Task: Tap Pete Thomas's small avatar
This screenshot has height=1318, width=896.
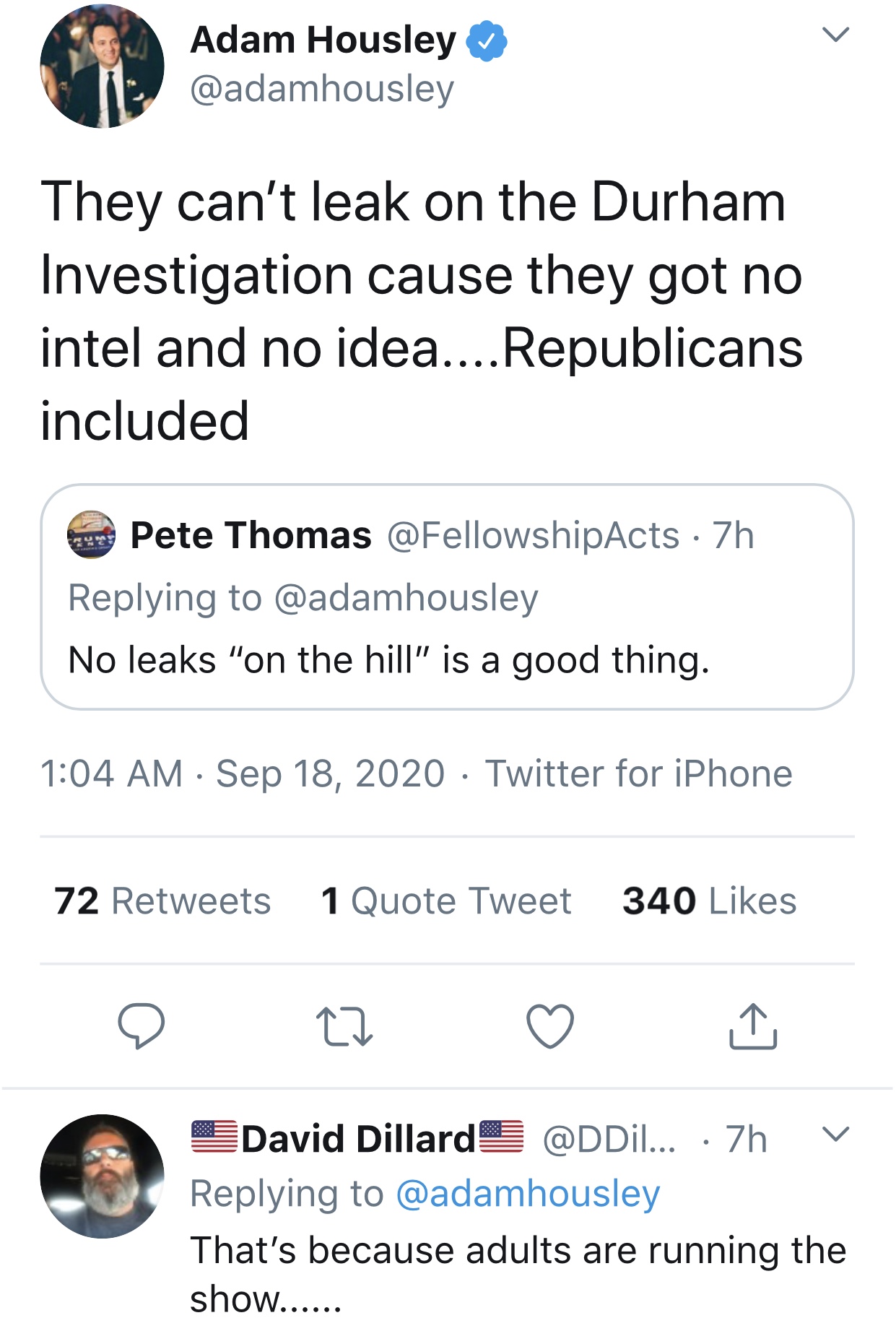Action: (x=91, y=535)
